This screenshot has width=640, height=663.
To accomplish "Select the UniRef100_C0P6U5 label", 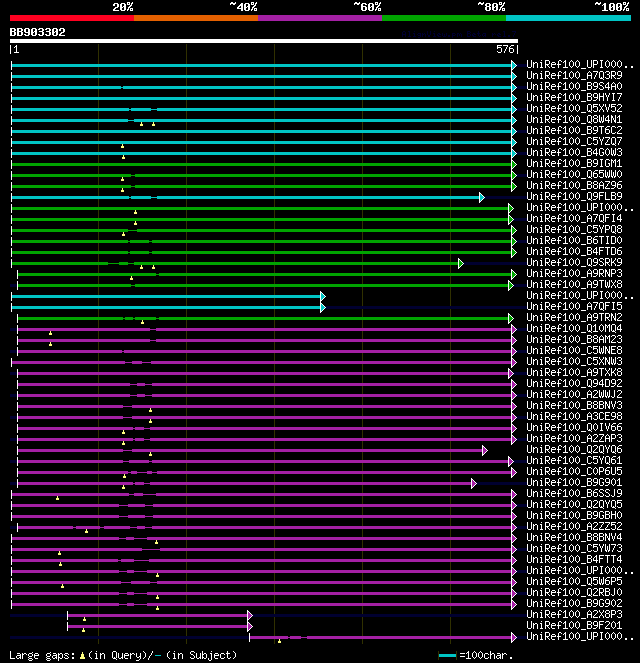I will coord(574,471).
